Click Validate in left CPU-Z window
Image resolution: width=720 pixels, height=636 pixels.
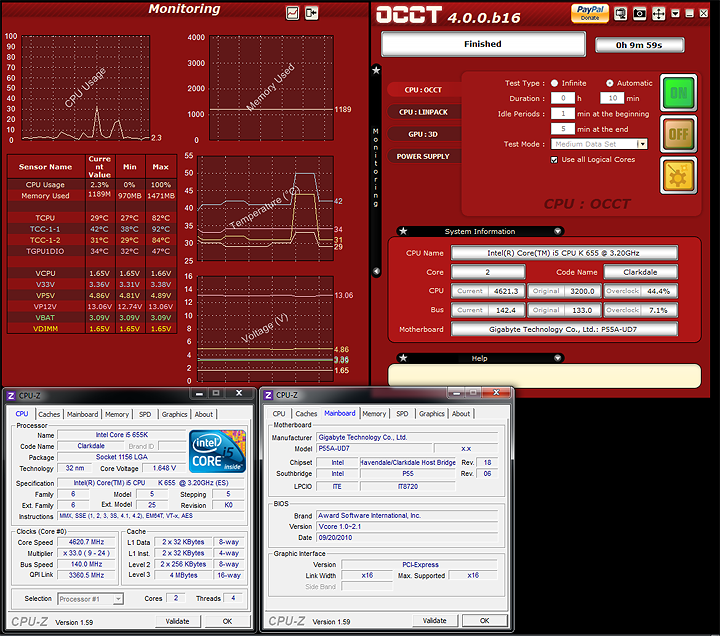[x=177, y=621]
